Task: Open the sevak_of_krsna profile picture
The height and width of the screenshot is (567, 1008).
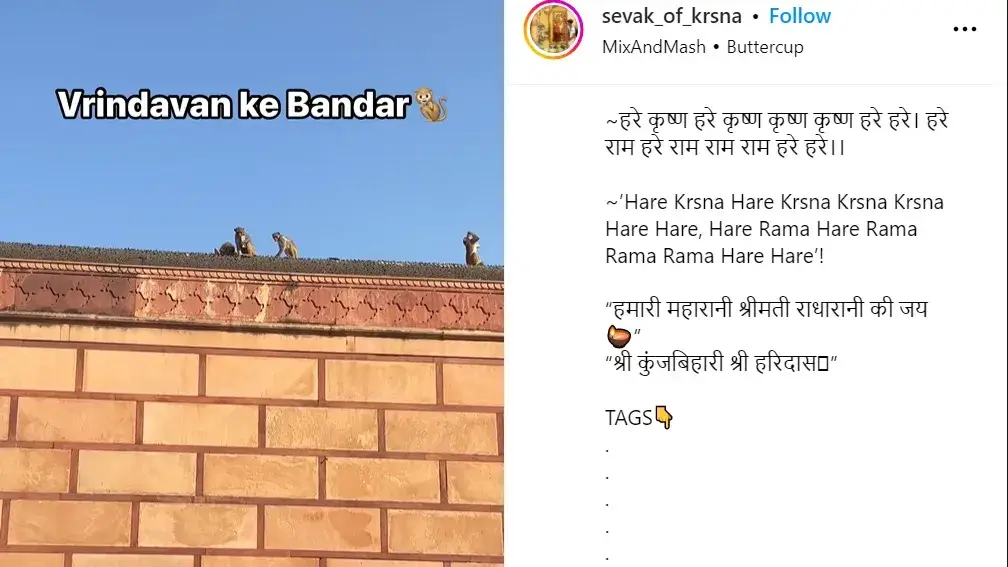Action: 554,30
